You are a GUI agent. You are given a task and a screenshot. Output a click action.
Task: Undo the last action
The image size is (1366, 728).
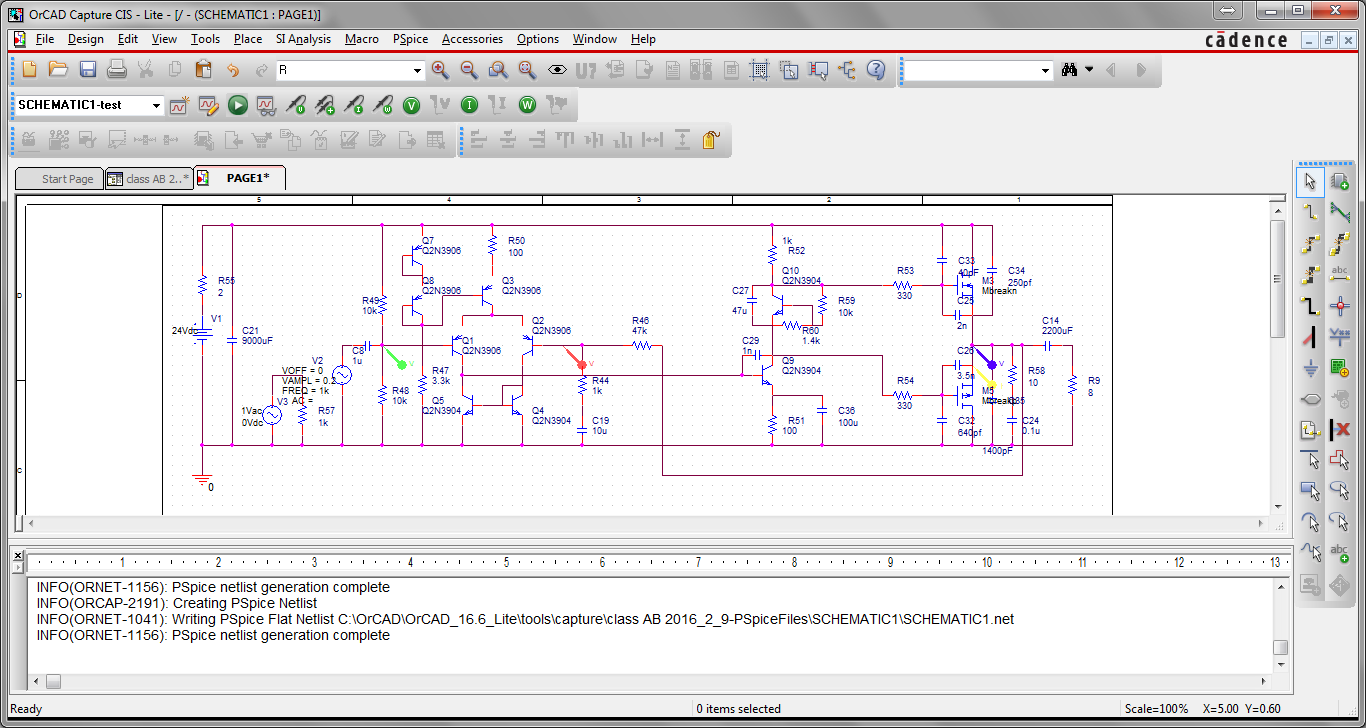tap(233, 70)
